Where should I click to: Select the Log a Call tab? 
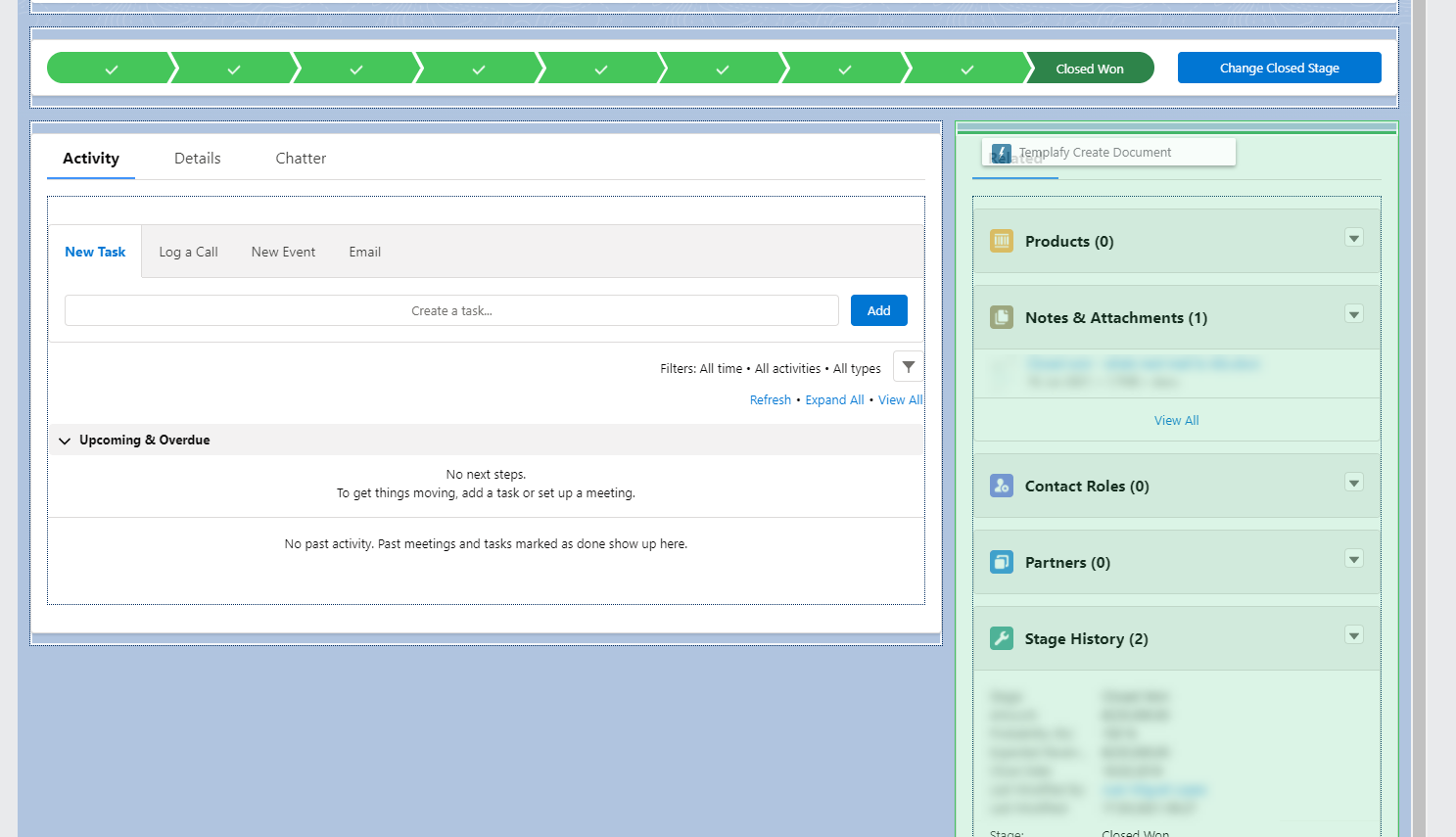point(189,252)
